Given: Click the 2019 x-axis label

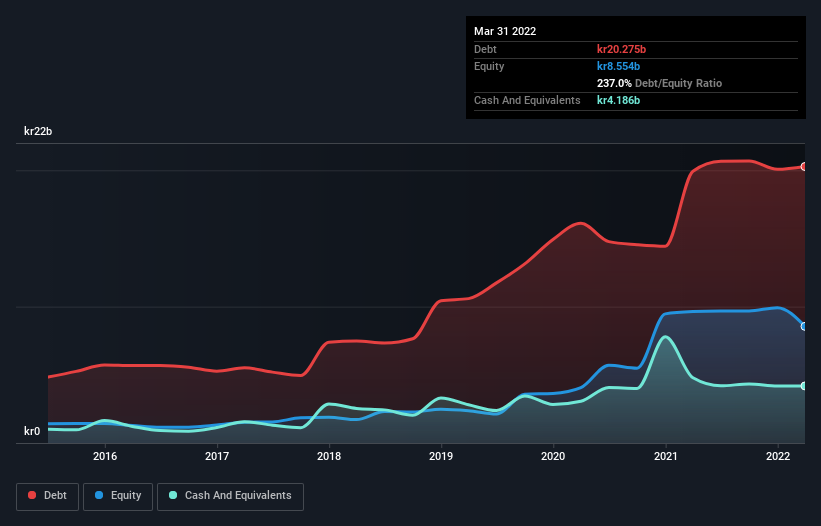Looking at the screenshot, I should (x=441, y=456).
